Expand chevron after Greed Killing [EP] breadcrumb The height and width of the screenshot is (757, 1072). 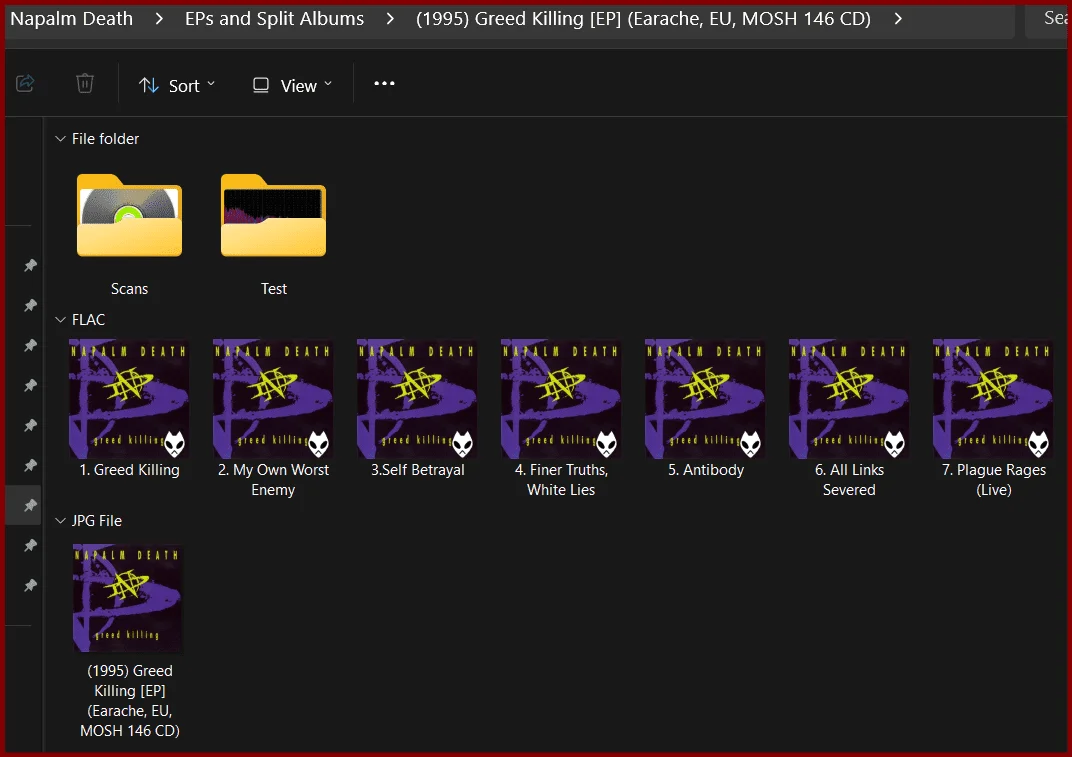point(898,18)
